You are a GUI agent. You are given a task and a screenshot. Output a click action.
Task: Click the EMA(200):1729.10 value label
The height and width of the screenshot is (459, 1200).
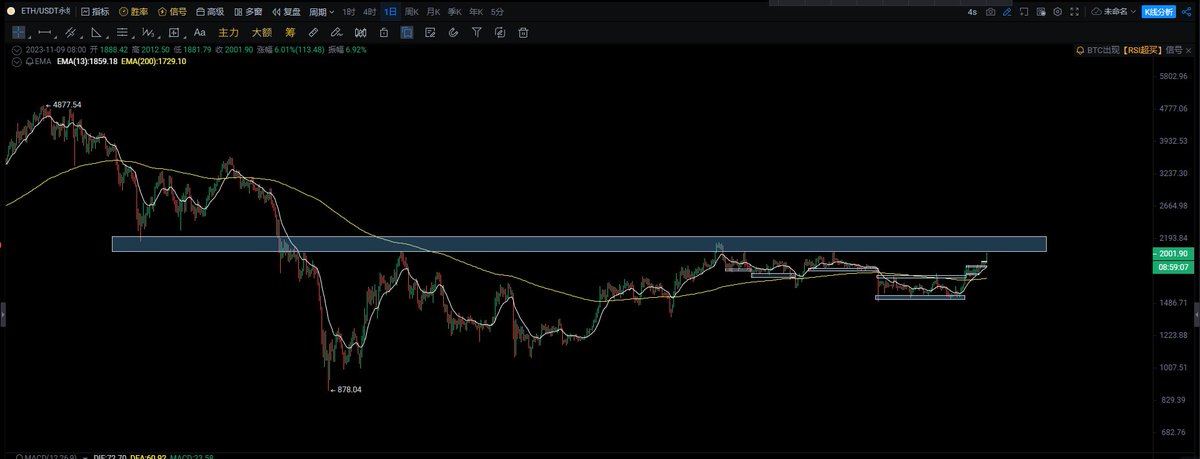pos(154,61)
